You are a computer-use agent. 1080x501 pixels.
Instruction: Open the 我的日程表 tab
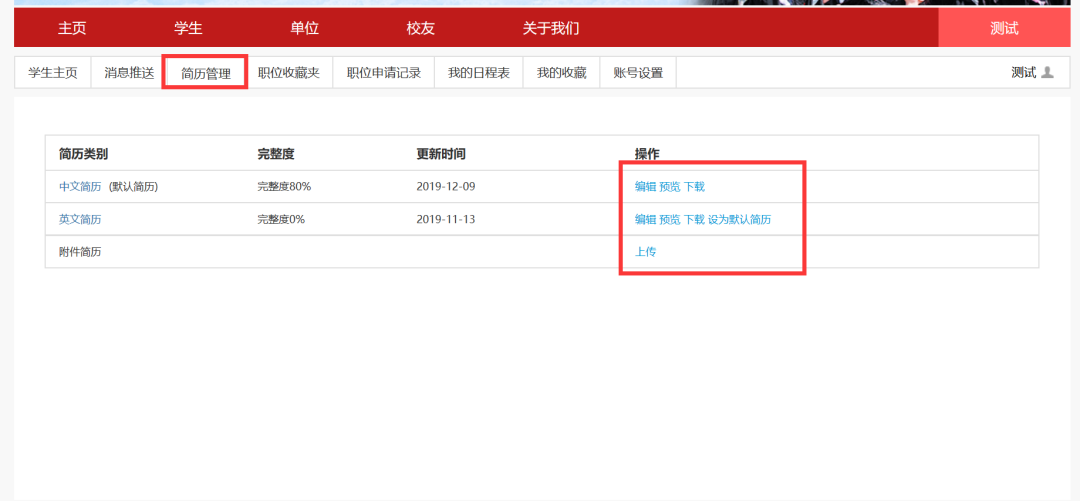[x=478, y=73]
